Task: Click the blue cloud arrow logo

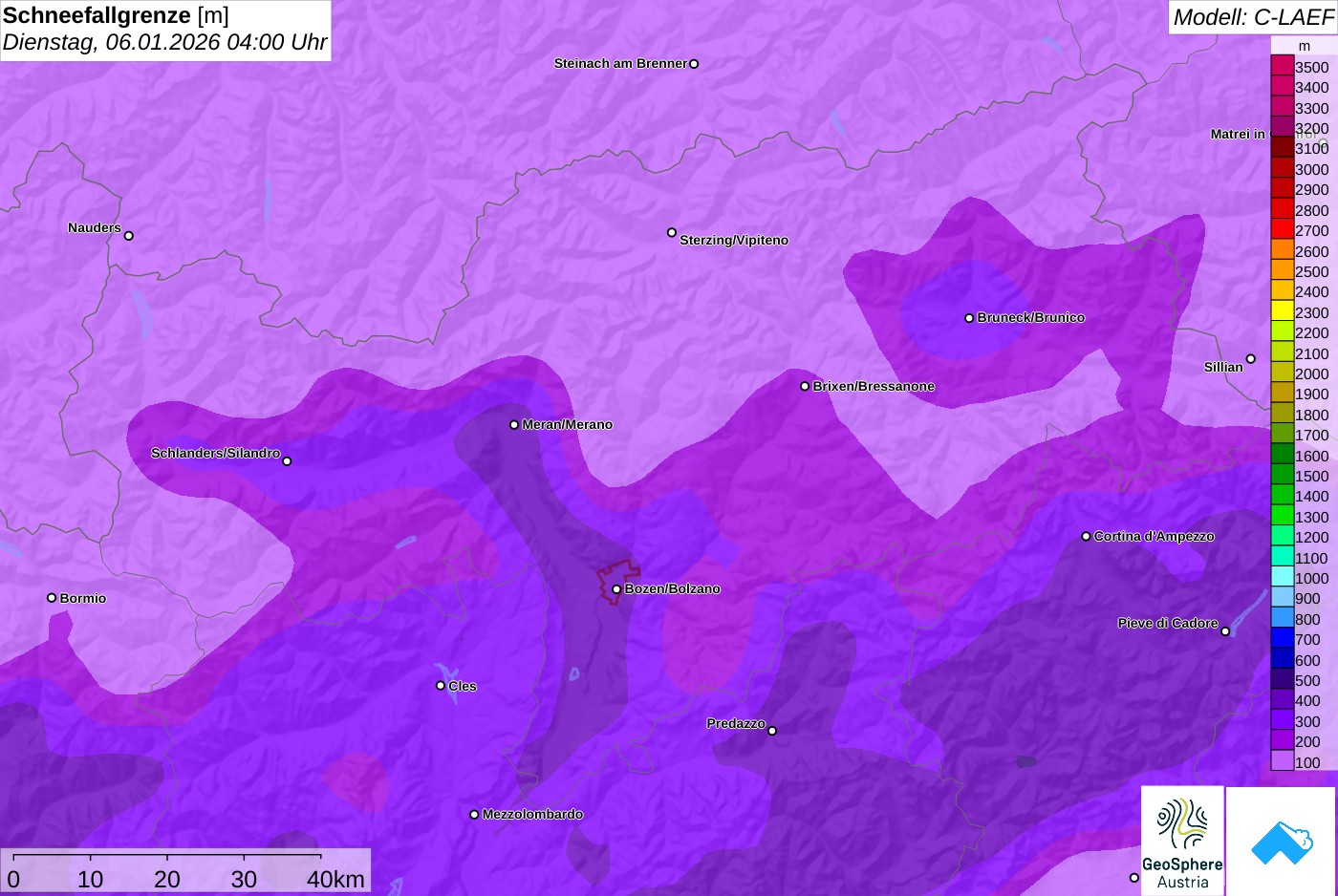Action: click(1282, 842)
